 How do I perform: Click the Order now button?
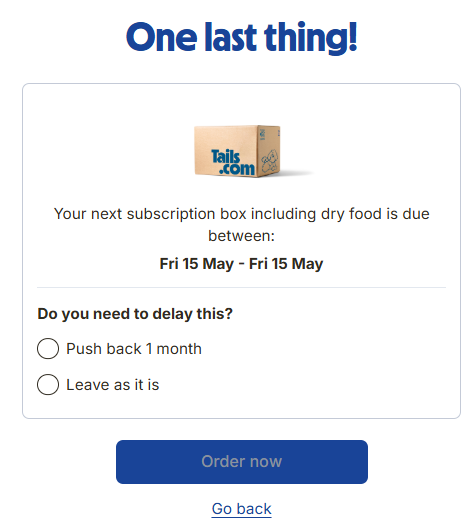[242, 462]
